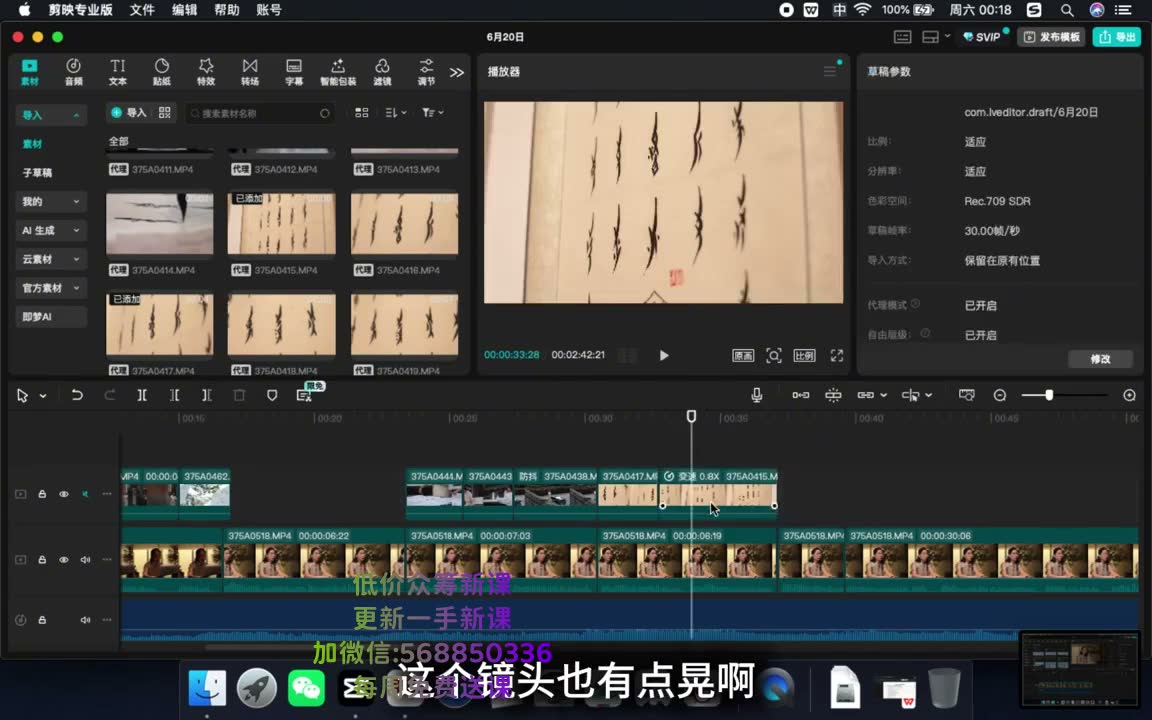Mute the 375A0518 video track speaker
The height and width of the screenshot is (720, 1152).
(x=85, y=560)
